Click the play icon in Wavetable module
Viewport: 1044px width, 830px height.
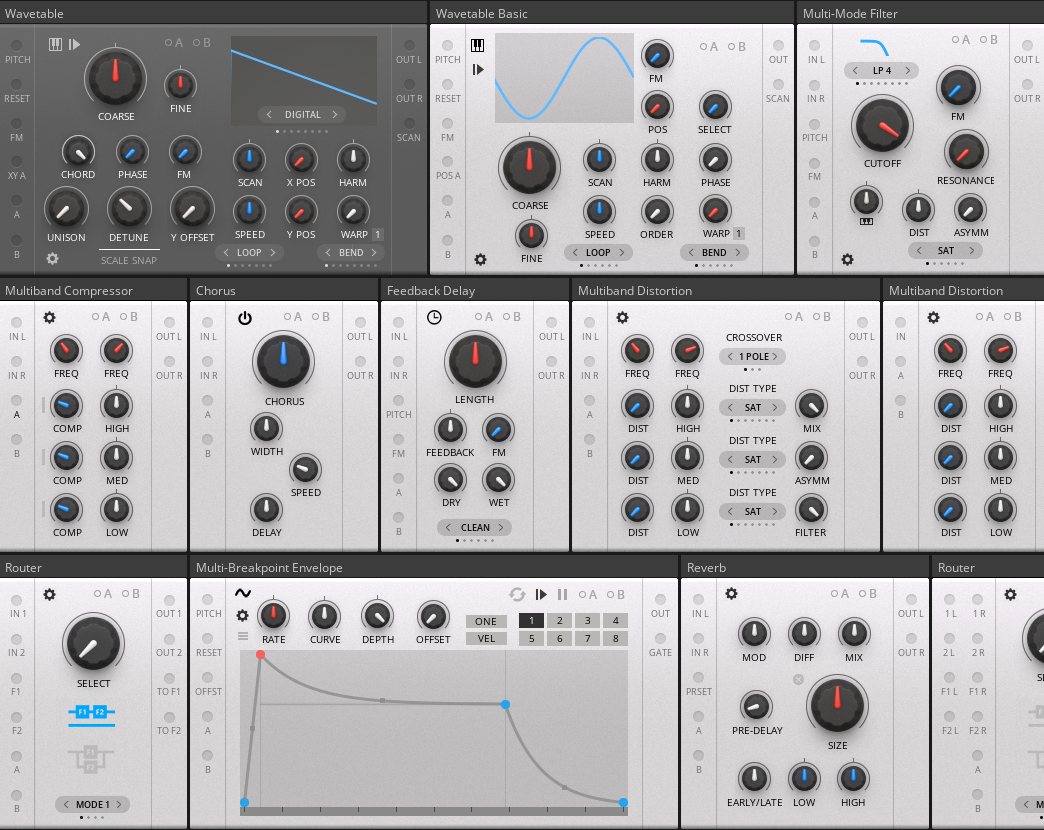pyautogui.click(x=74, y=45)
